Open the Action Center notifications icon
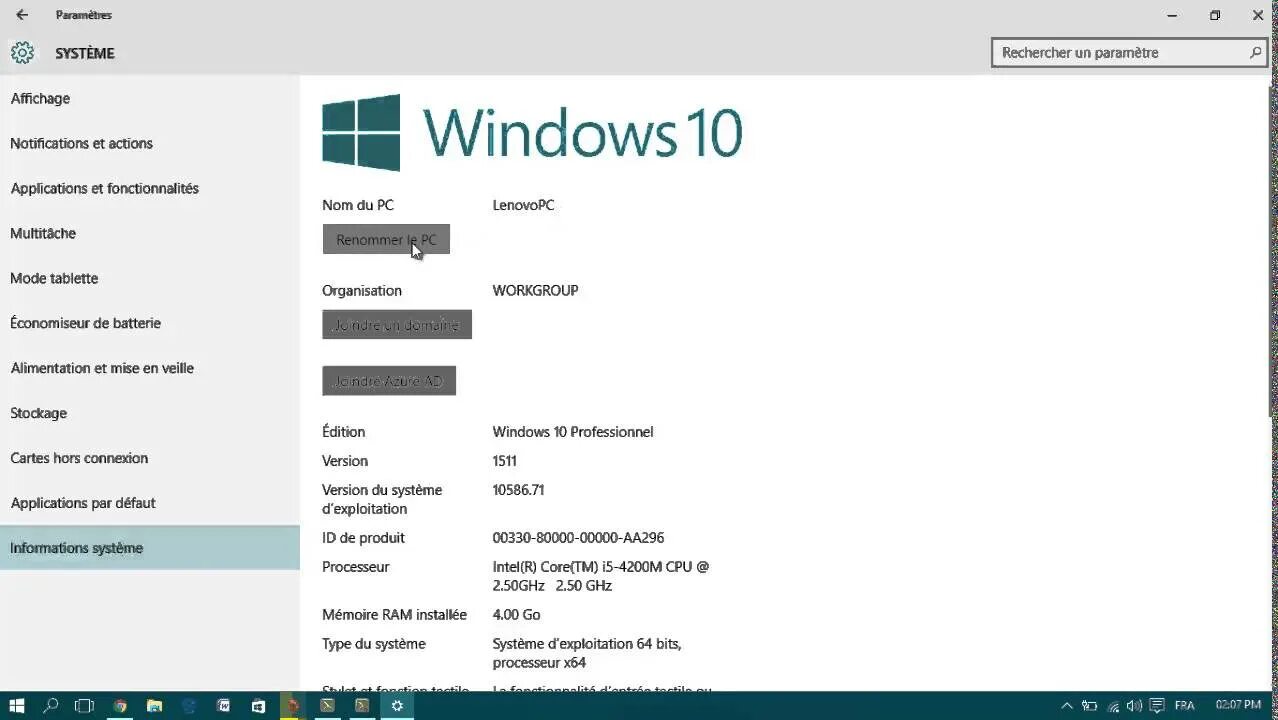The width and height of the screenshot is (1278, 720). 1157,705
